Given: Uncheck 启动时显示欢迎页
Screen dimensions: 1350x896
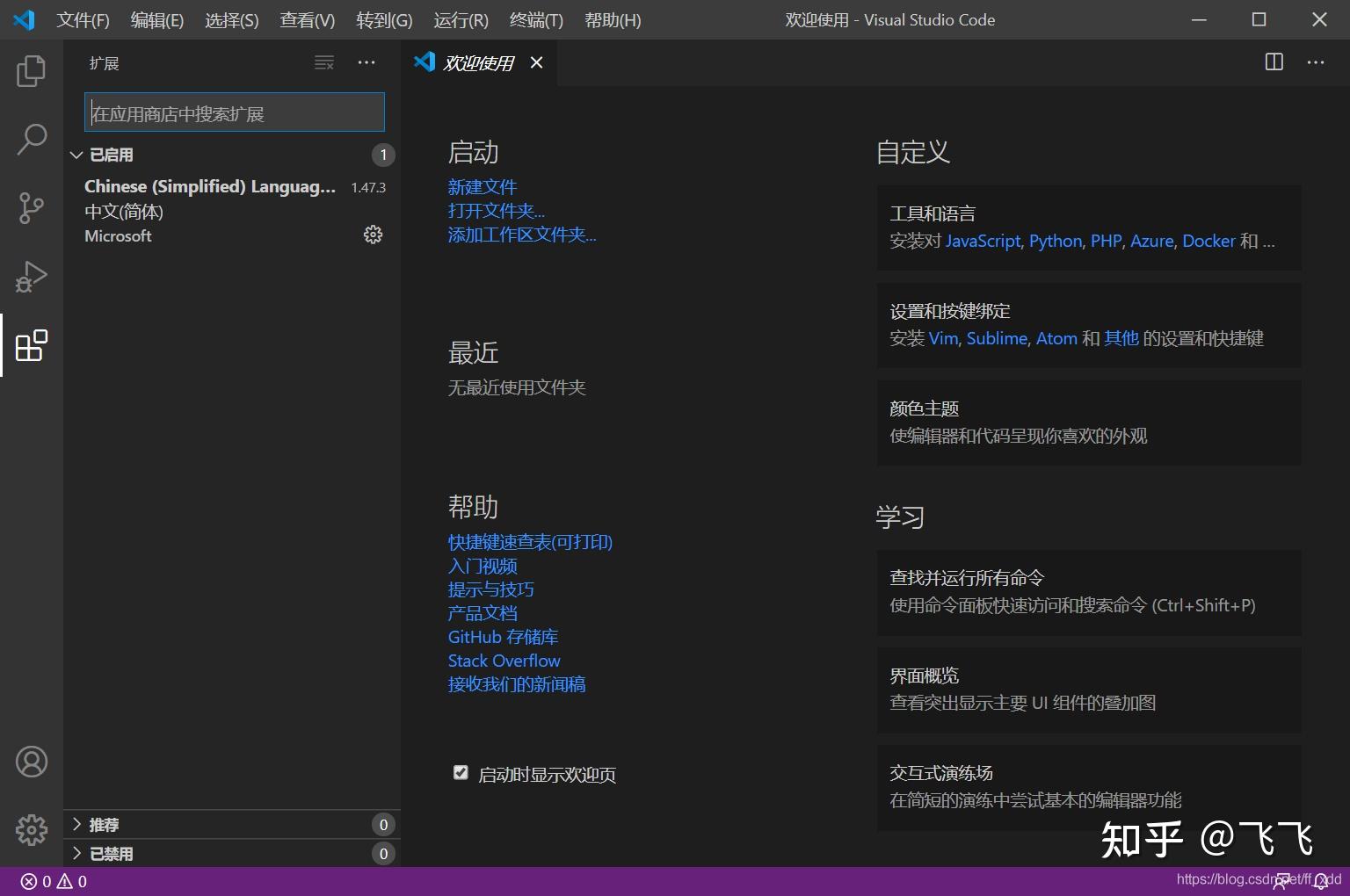Looking at the screenshot, I should tap(461, 772).
